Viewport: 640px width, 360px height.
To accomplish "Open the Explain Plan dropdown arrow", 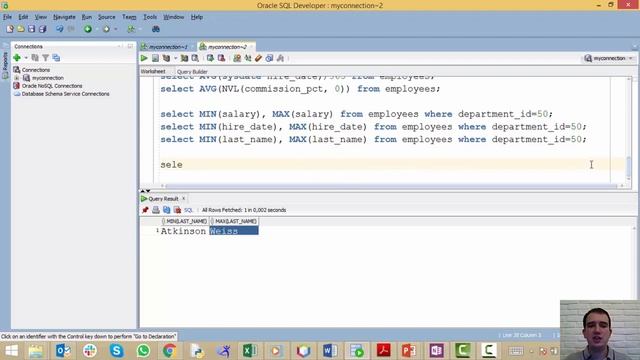I will pyautogui.click(x=176, y=58).
